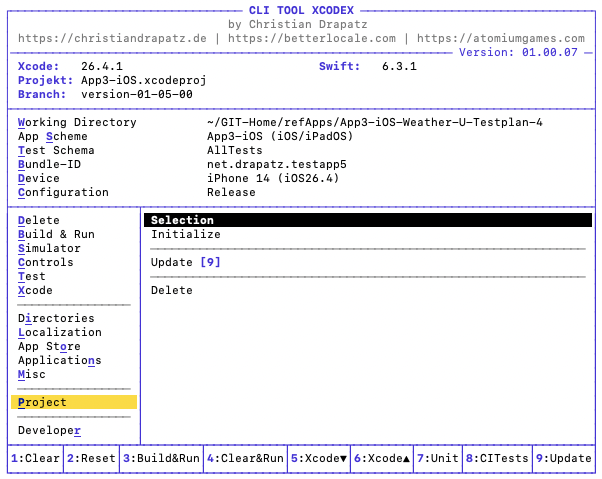602x479 pixels.
Task: Click the Release configuration value
Action: click(231, 192)
